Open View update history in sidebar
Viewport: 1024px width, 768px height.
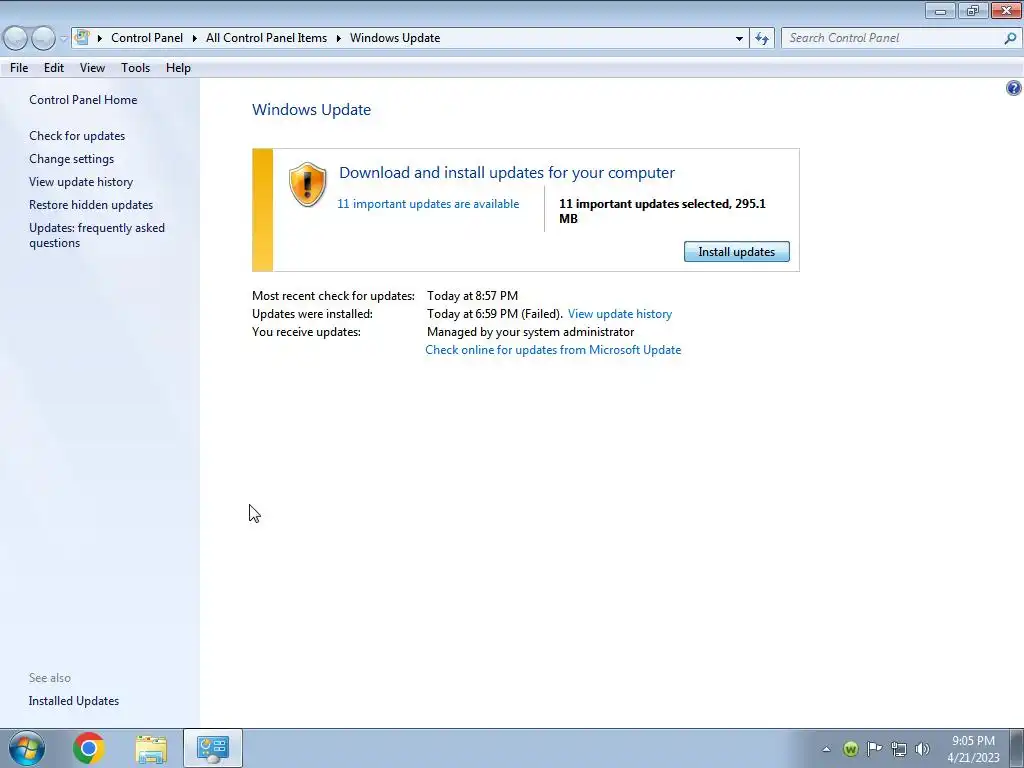pos(81,182)
